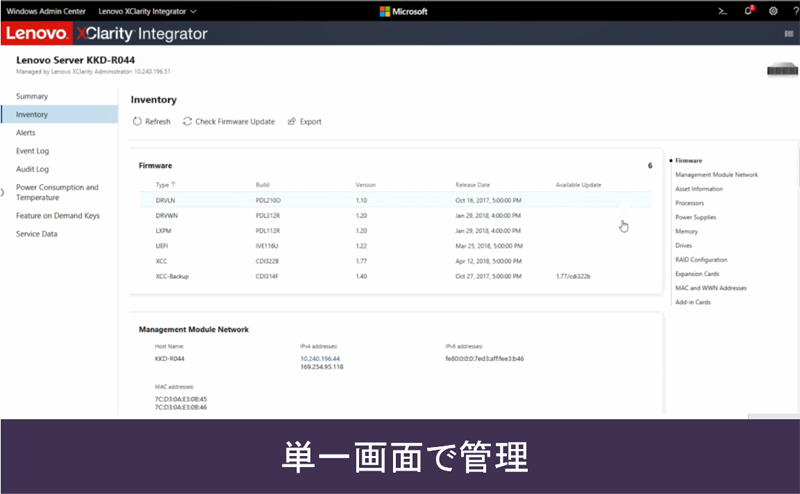This screenshot has width=800, height=494.
Task: Select the UEFI firmware row
Action: (x=395, y=246)
